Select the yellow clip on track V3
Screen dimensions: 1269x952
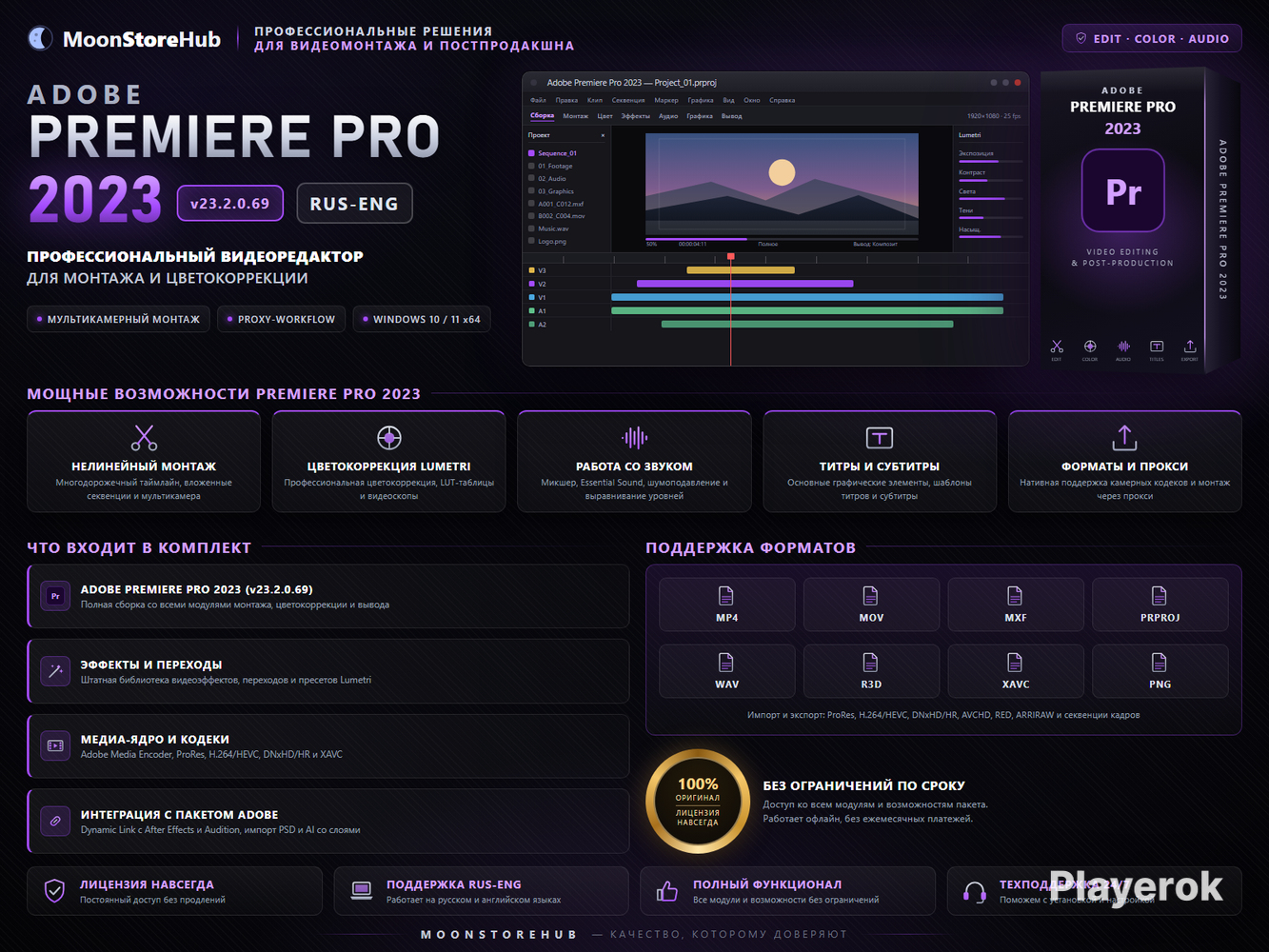(x=741, y=270)
